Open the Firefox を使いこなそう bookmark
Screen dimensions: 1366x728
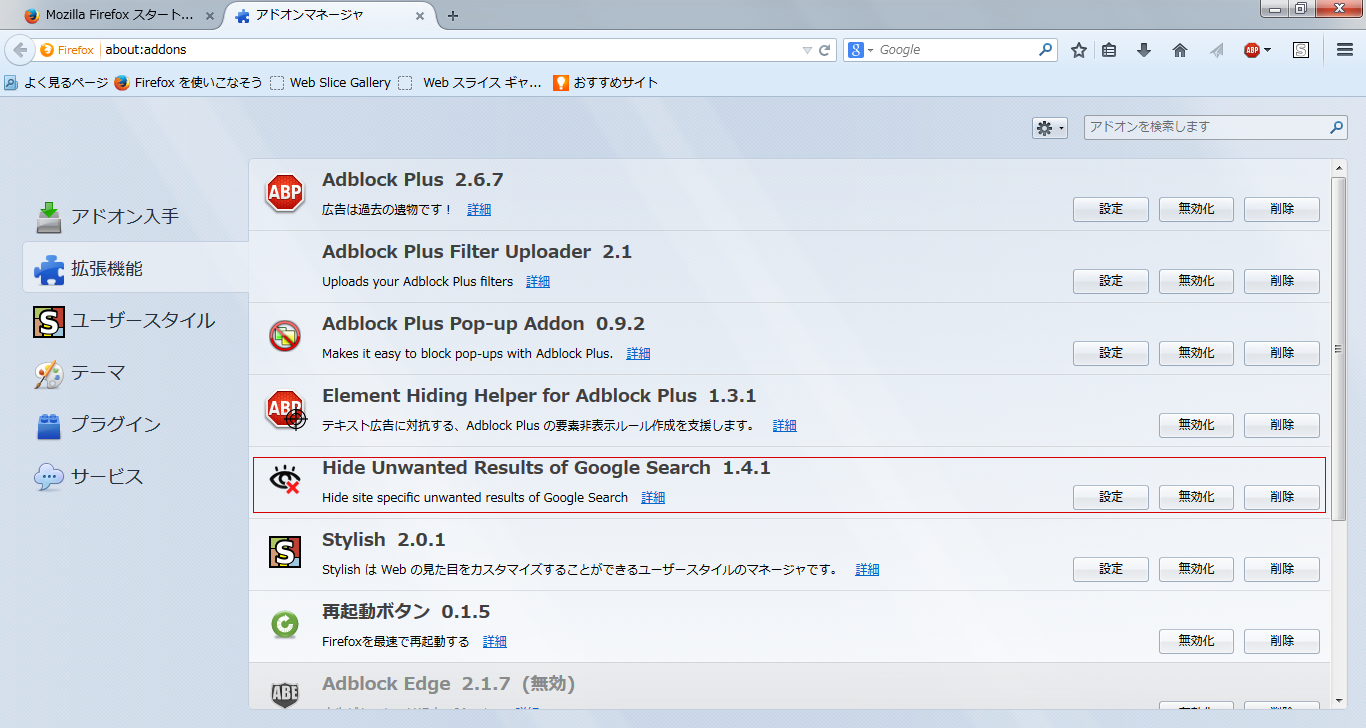[188, 83]
